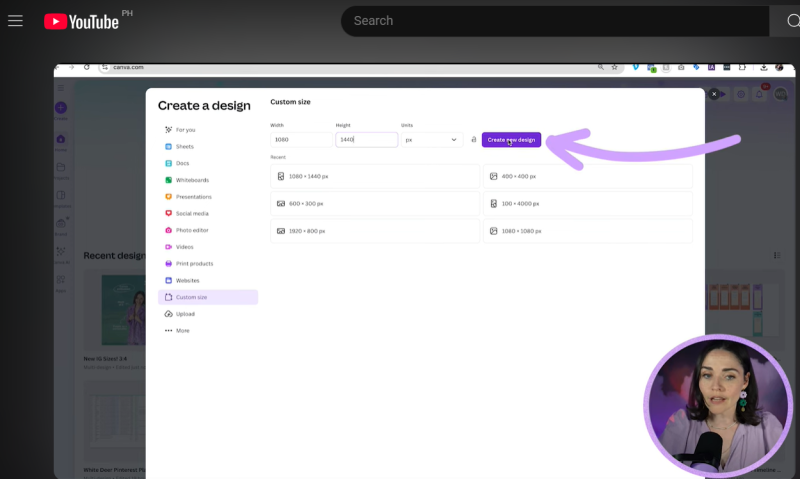Image resolution: width=800 pixels, height=479 pixels.
Task: Click the Canva Templates sidebar icon
Action: [61, 195]
